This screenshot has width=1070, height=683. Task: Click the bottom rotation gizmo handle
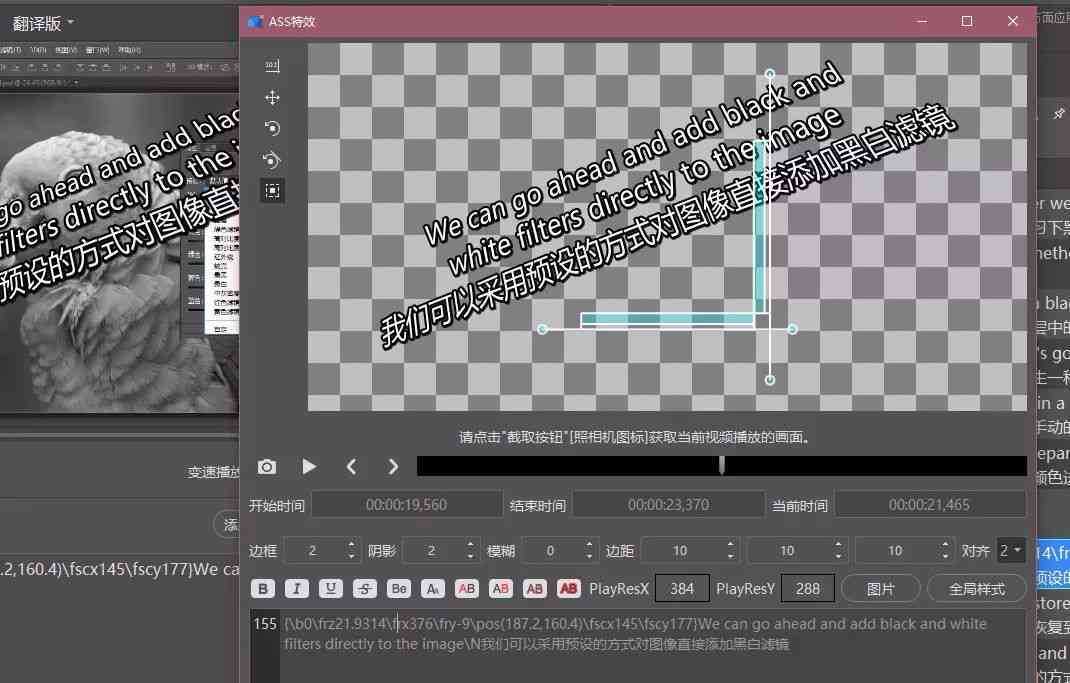pyautogui.click(x=770, y=380)
